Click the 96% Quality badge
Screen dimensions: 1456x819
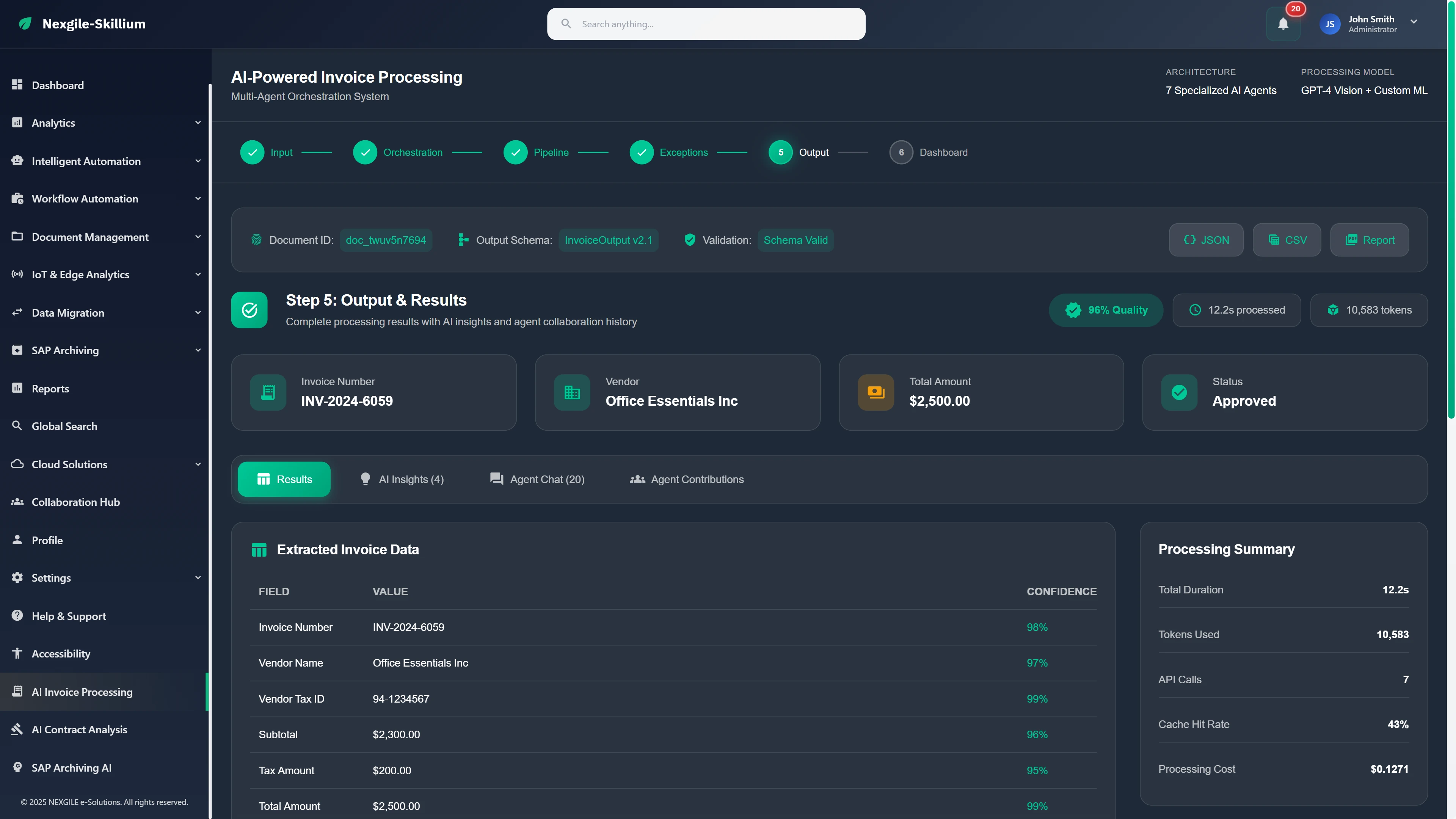(x=1106, y=310)
